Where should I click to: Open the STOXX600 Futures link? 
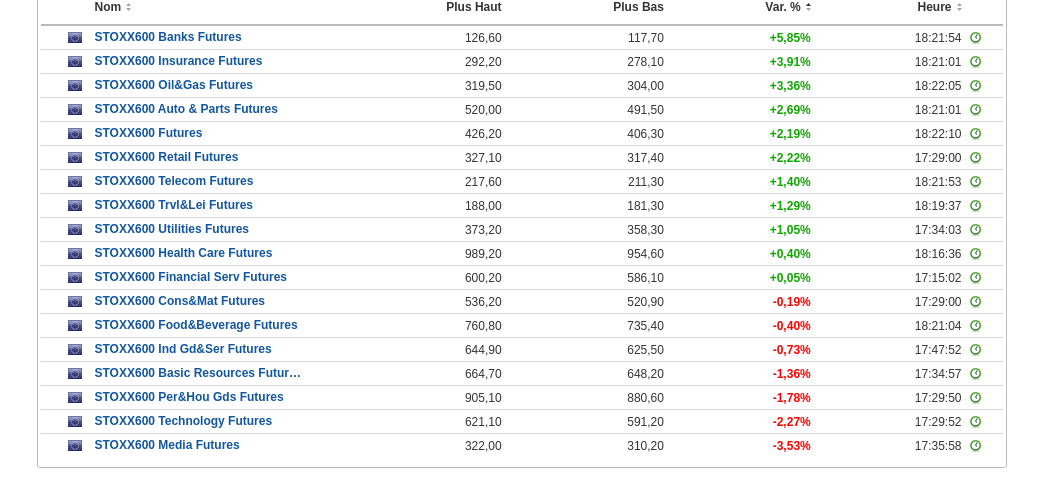pos(148,133)
